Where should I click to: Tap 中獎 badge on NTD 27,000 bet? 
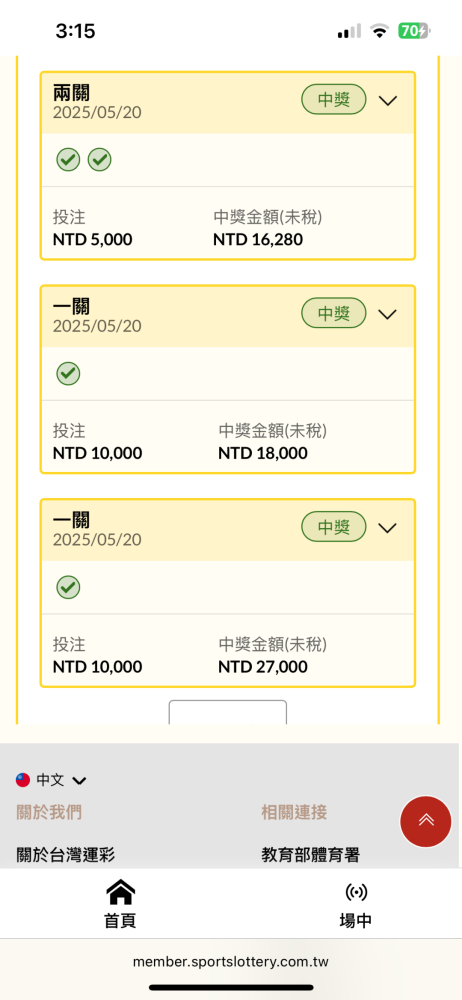(334, 527)
